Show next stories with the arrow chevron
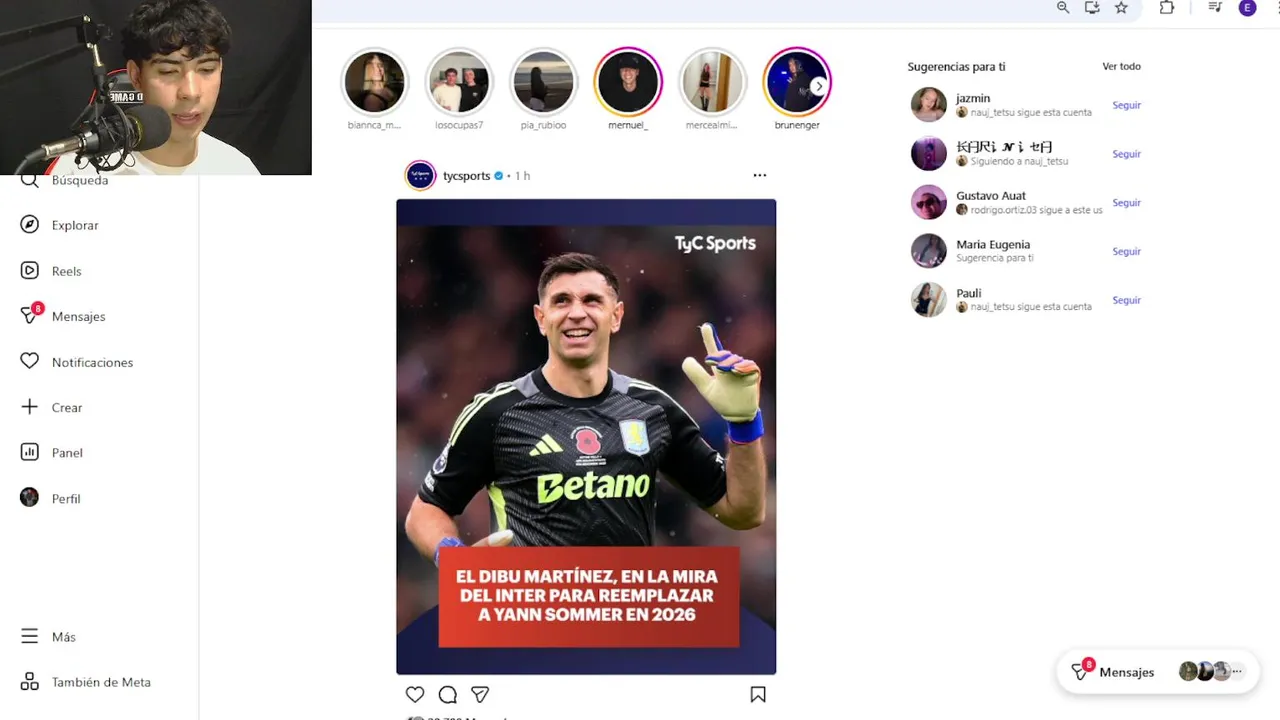This screenshot has height=720, width=1280. coord(819,86)
